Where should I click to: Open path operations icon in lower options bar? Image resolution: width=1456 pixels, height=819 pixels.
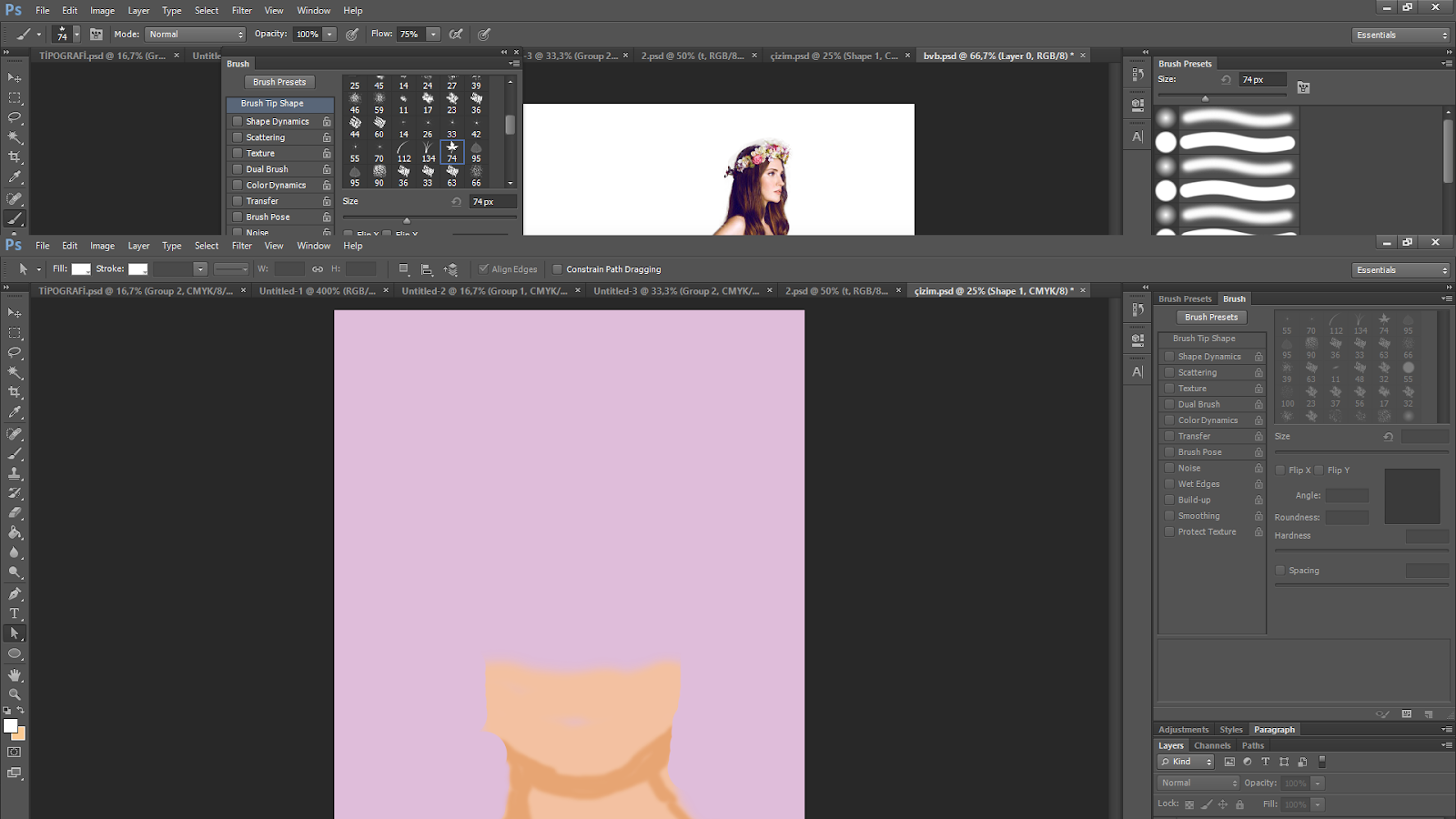404,269
